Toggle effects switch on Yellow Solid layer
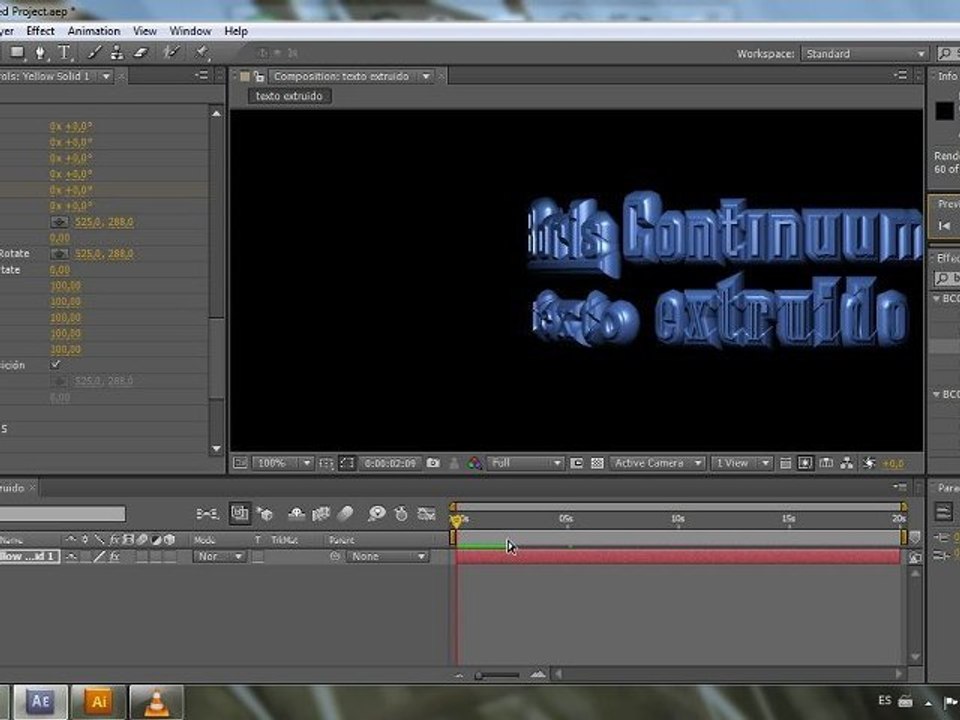This screenshot has height=720, width=960. pos(114,557)
